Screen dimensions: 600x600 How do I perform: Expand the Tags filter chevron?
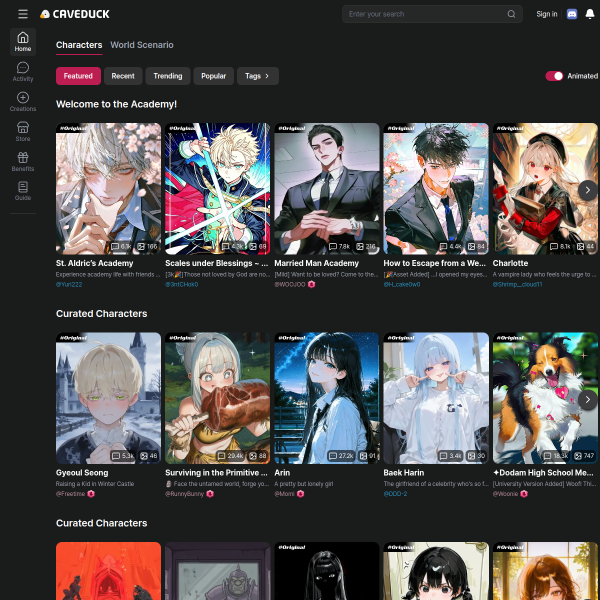coord(267,76)
